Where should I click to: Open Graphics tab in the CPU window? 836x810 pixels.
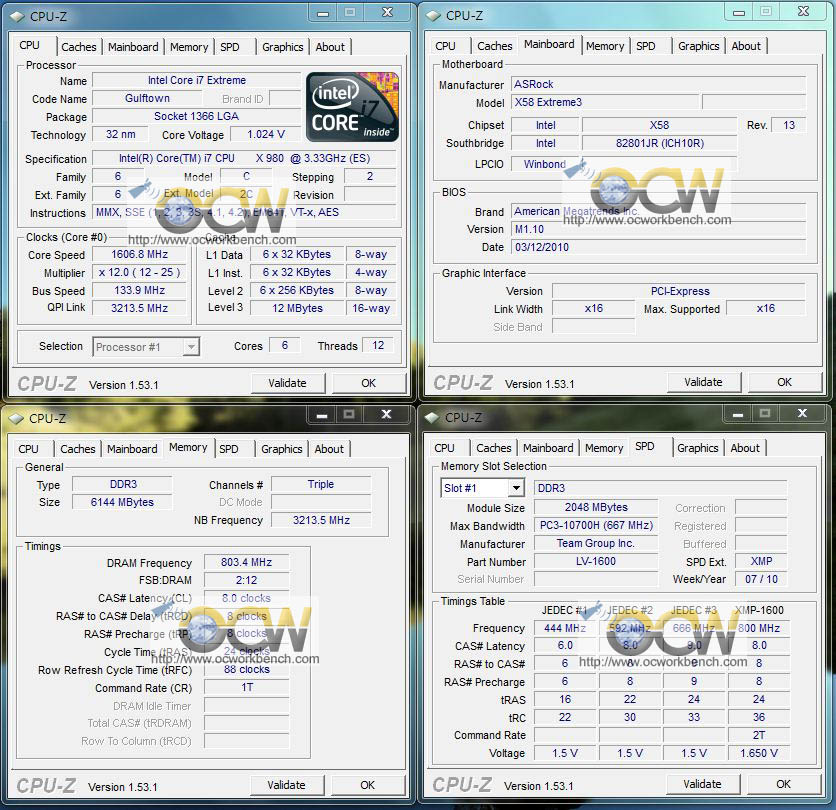coord(283,47)
